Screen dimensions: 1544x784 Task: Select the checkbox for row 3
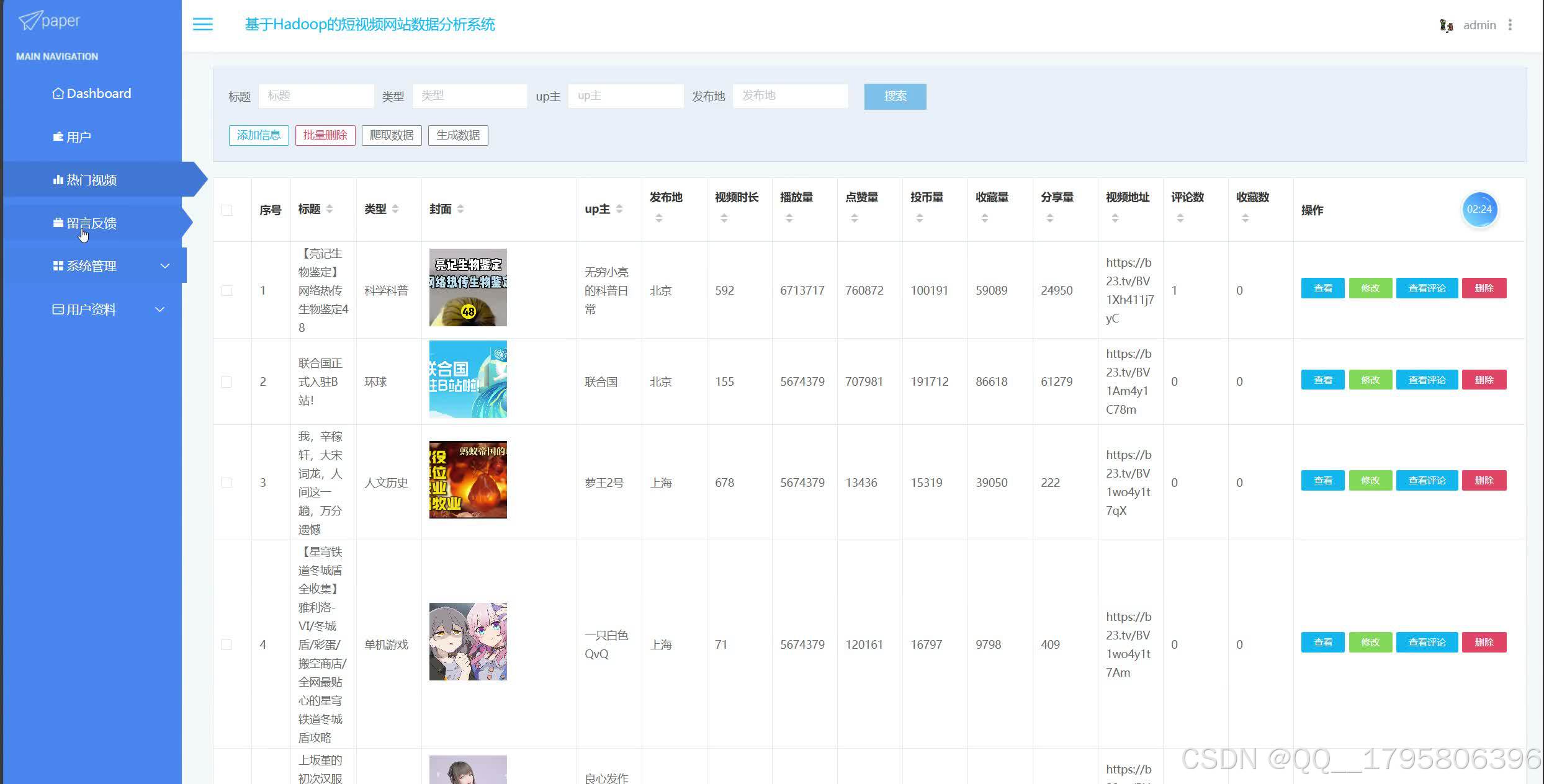[x=227, y=483]
